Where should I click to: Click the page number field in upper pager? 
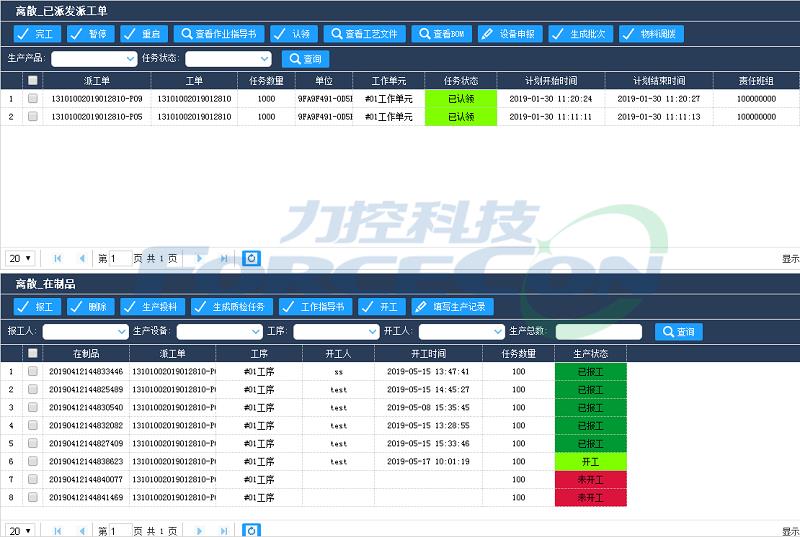(x=120, y=259)
